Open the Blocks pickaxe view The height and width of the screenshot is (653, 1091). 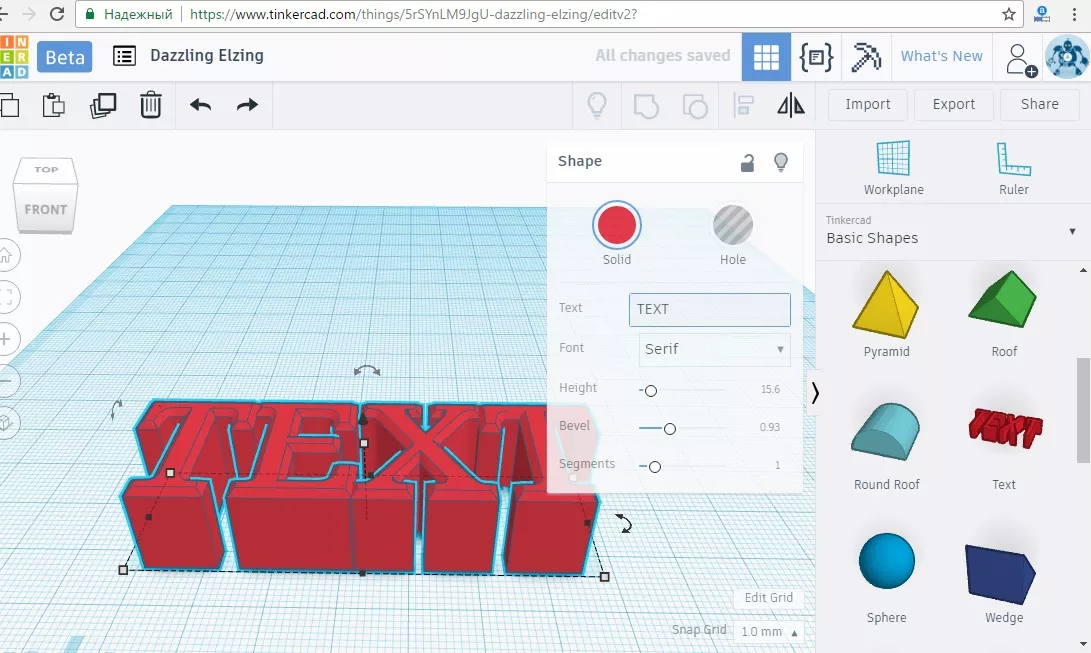pyautogui.click(x=865, y=57)
